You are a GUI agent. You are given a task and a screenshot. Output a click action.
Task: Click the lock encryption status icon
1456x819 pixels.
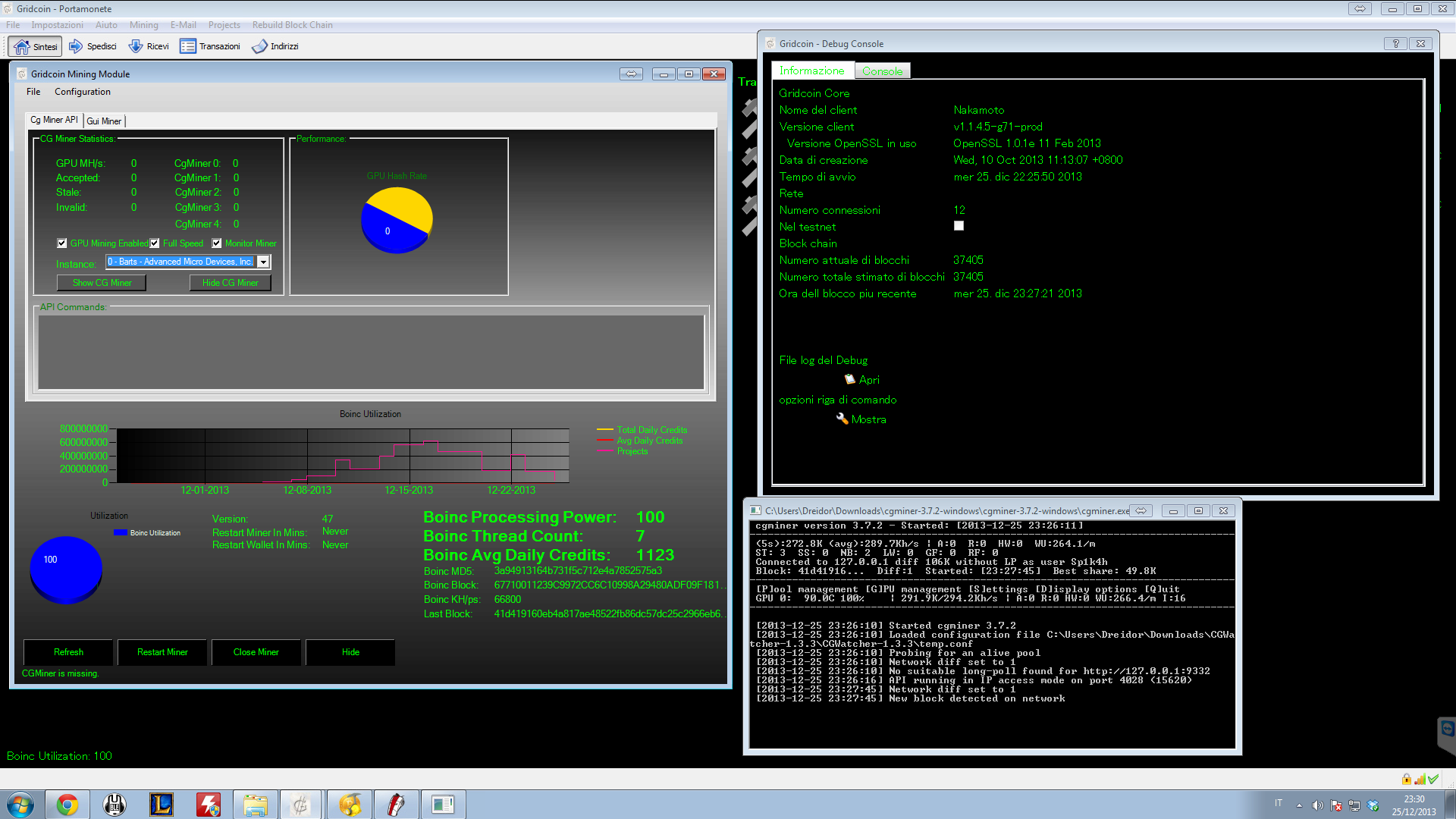pos(1407,779)
